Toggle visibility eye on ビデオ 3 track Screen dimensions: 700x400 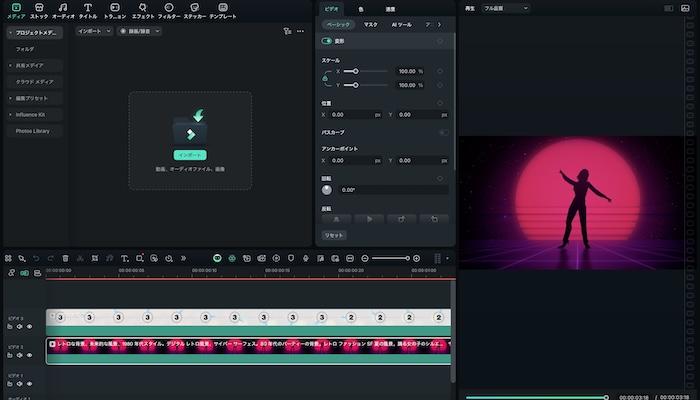[x=29, y=326]
